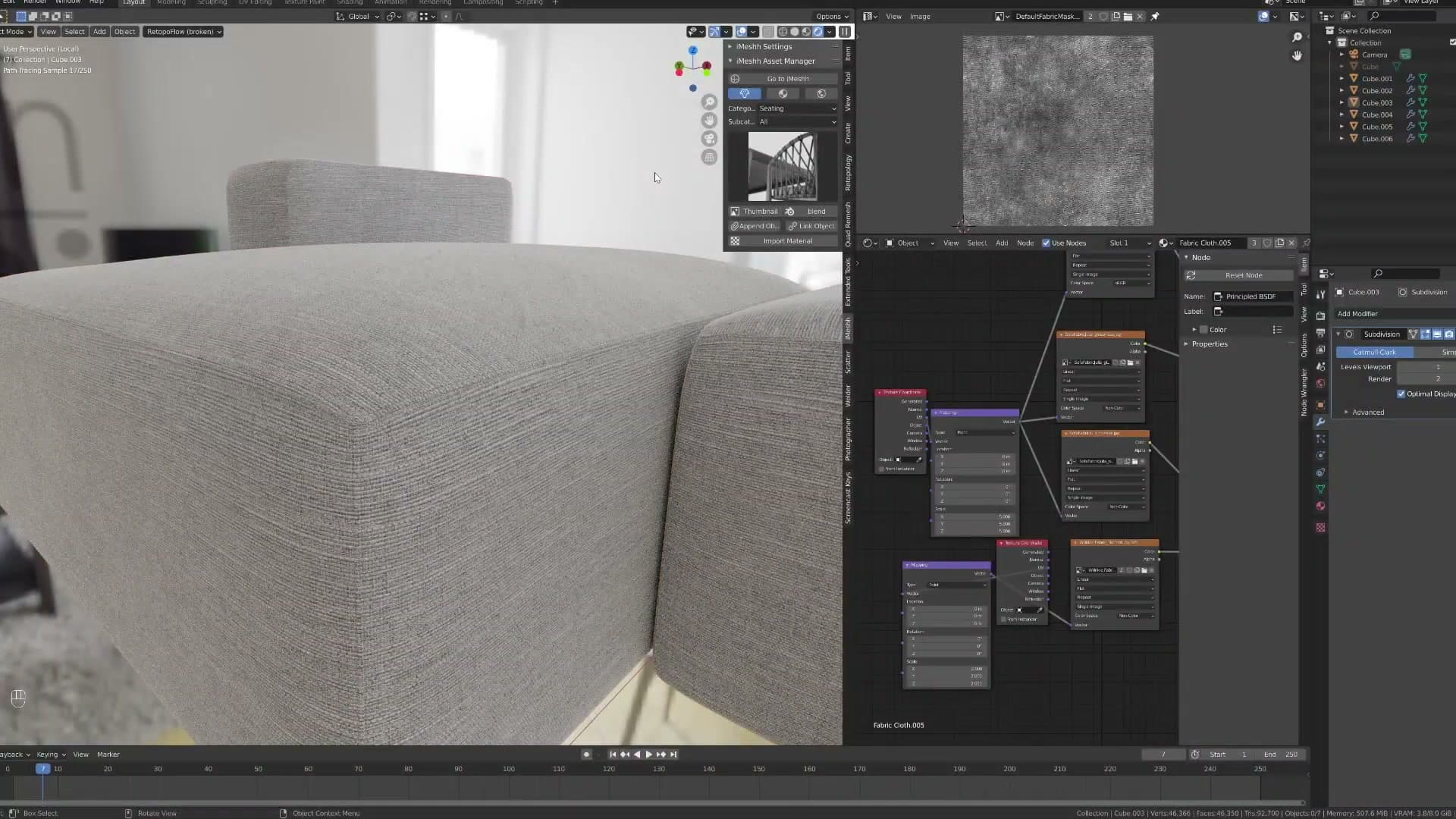1456x819 pixels.
Task: Open object properties orange square tab
Action: 1320,406
